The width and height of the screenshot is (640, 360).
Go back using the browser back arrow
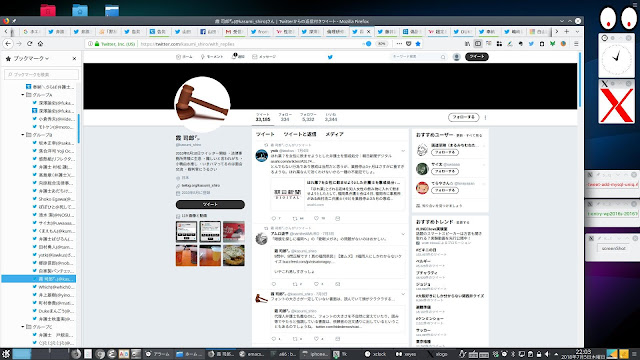(8, 44)
